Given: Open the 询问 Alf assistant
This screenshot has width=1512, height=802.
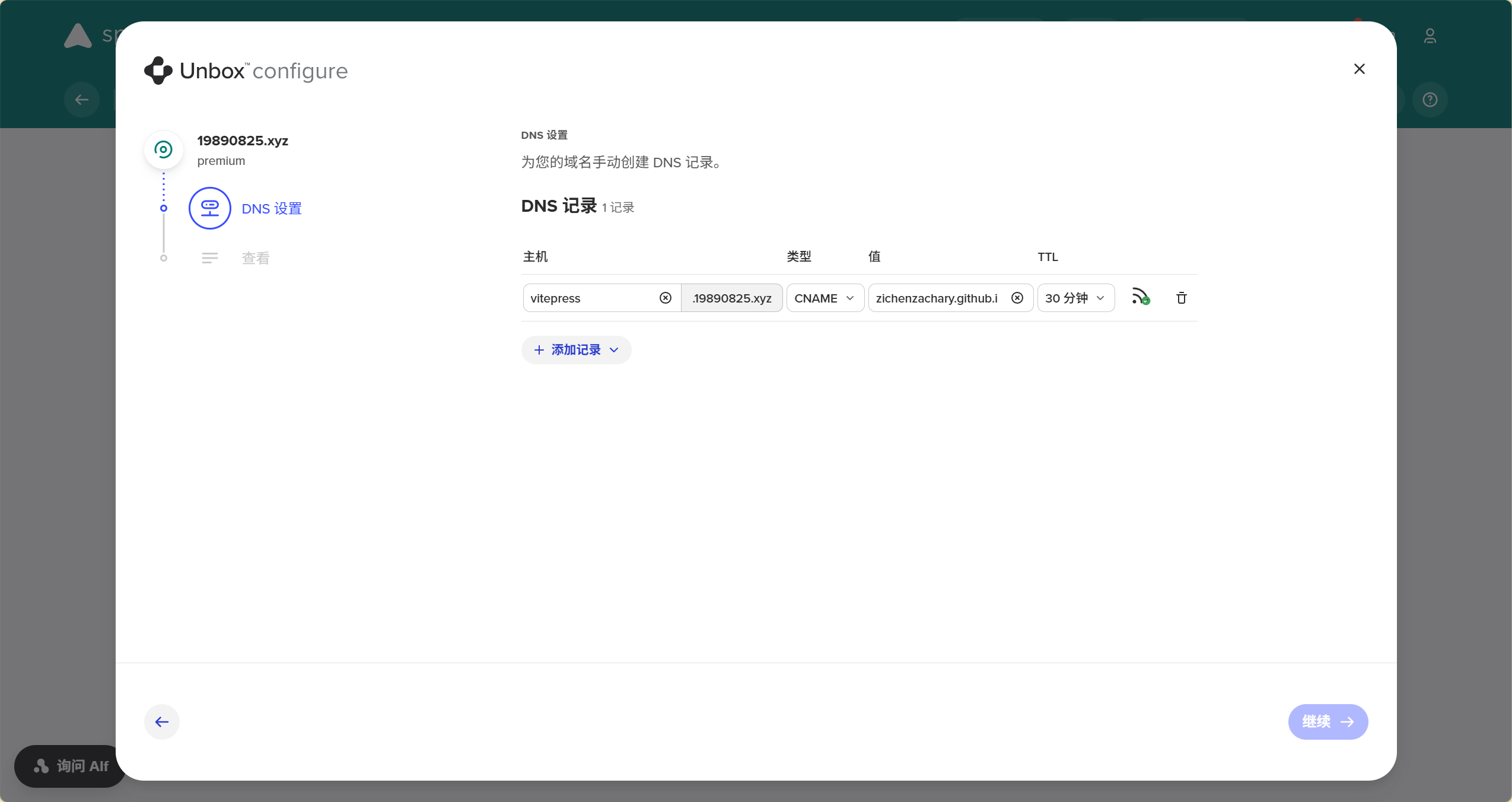Looking at the screenshot, I should point(69,766).
